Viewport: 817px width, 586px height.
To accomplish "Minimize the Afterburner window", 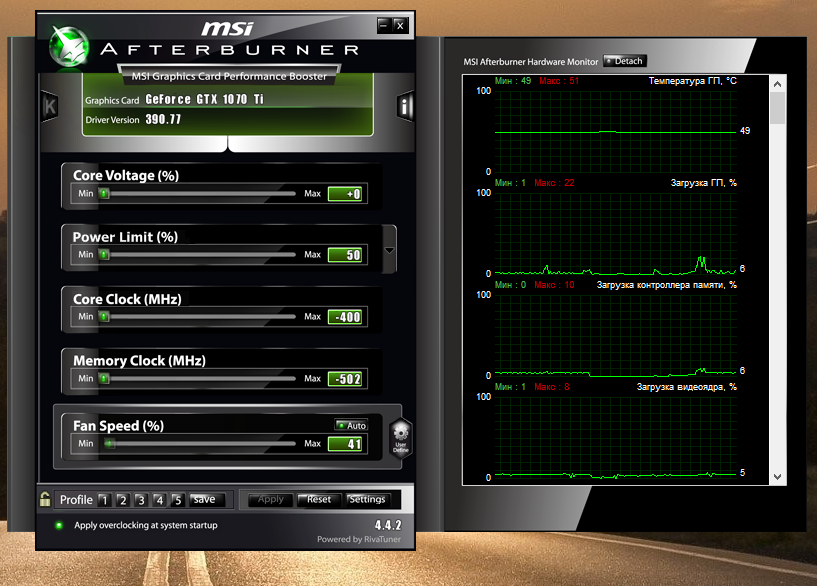I will pyautogui.click(x=384, y=25).
